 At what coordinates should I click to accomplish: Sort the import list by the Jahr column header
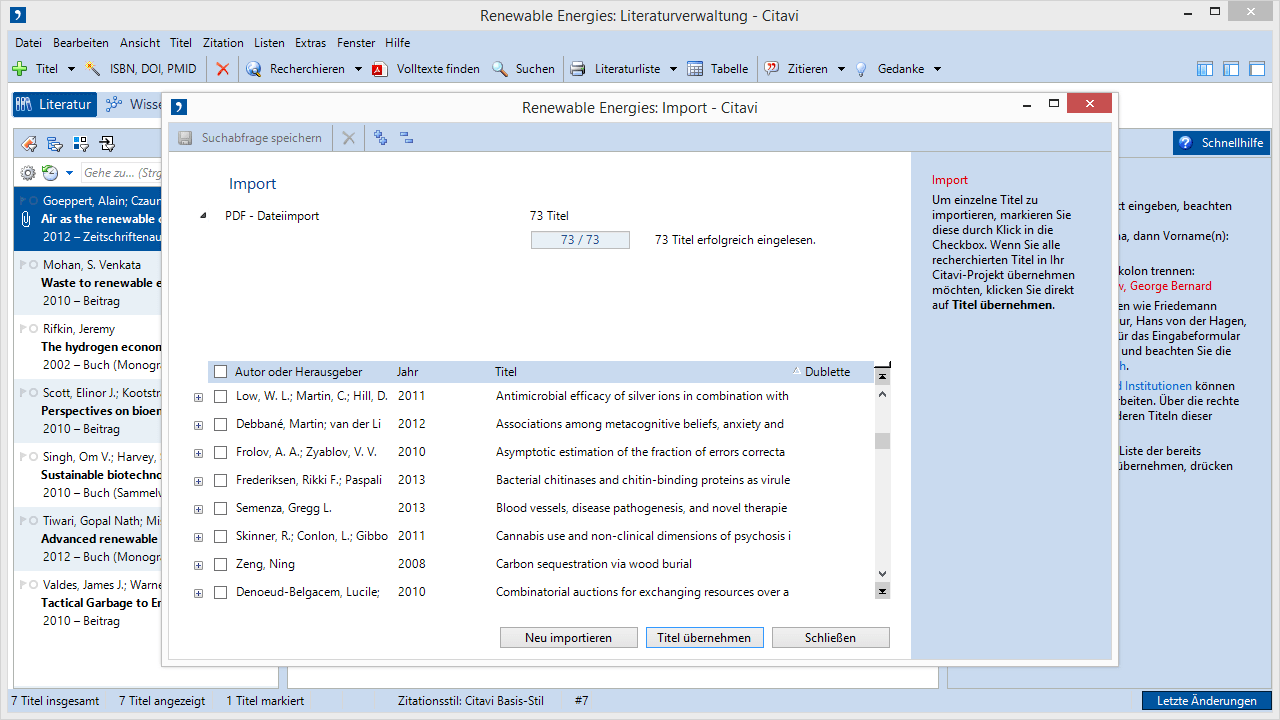(x=408, y=372)
